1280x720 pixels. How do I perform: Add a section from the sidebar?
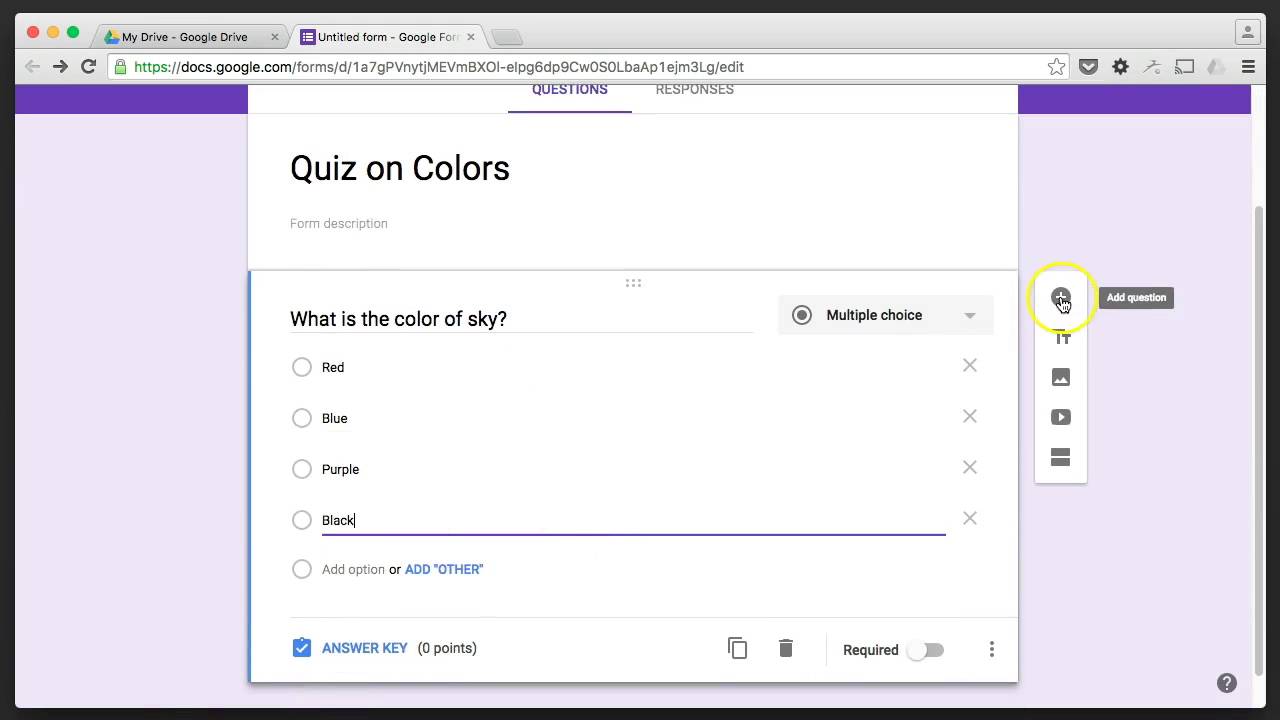click(1060, 457)
